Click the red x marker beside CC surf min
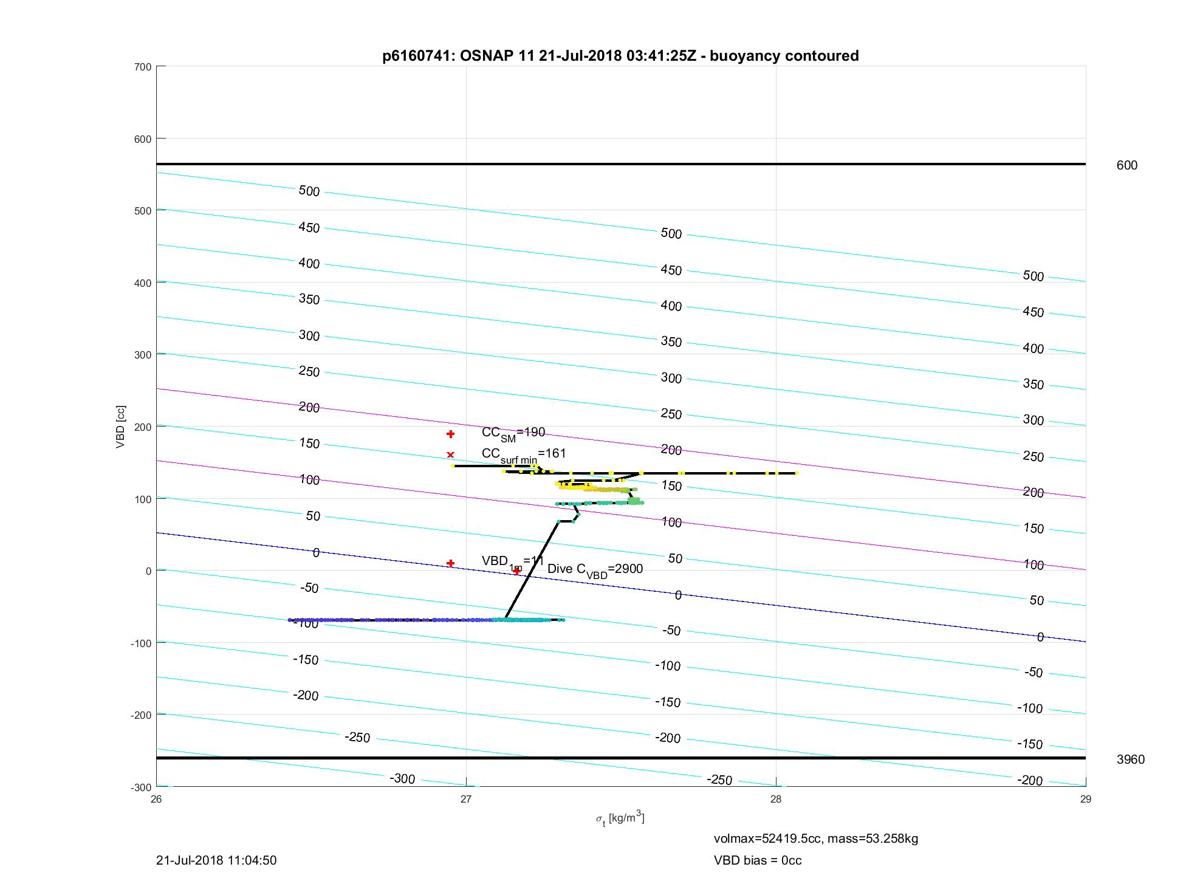Screen dimensions: 1200x885 pos(451,455)
